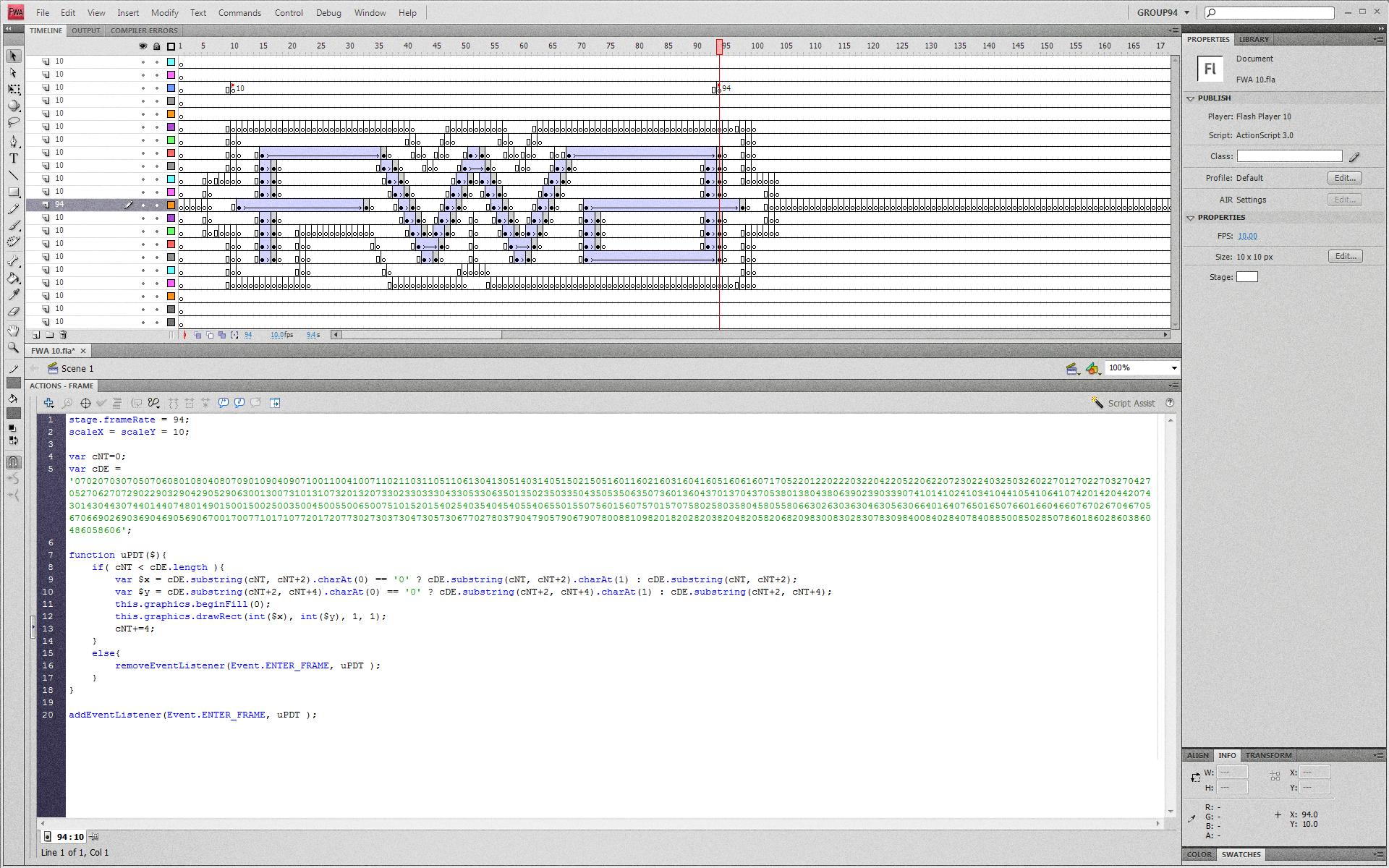Click the Delete layer trash icon

pos(64,335)
